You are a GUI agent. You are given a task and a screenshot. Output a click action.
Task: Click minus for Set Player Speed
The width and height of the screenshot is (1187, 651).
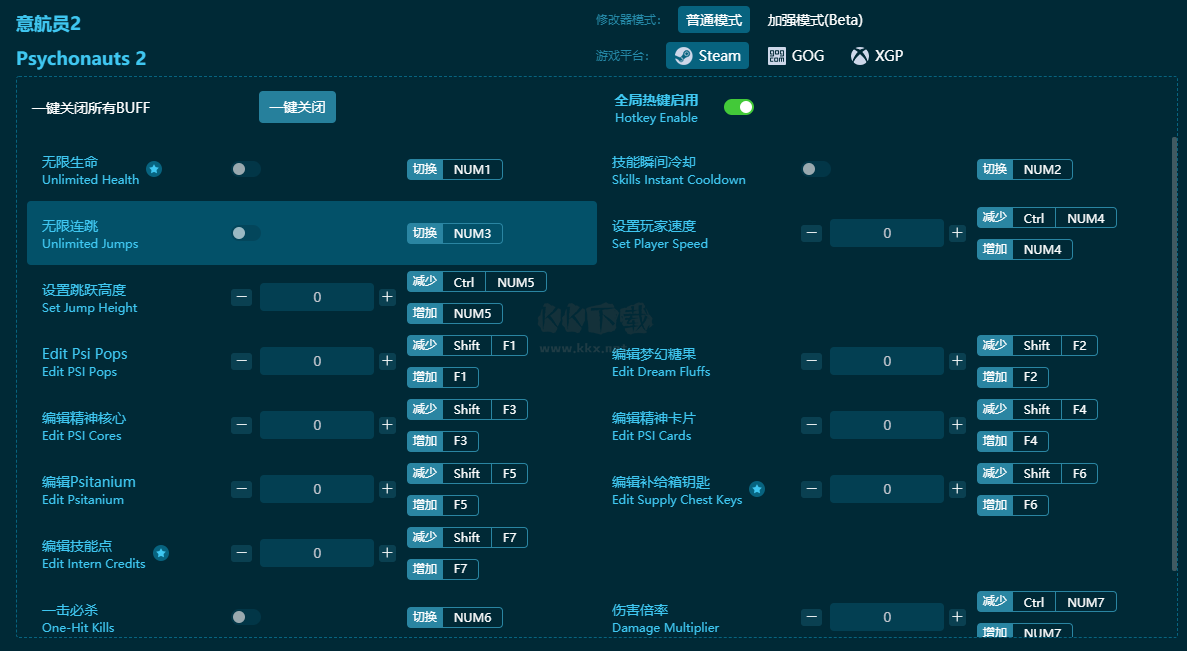(812, 233)
